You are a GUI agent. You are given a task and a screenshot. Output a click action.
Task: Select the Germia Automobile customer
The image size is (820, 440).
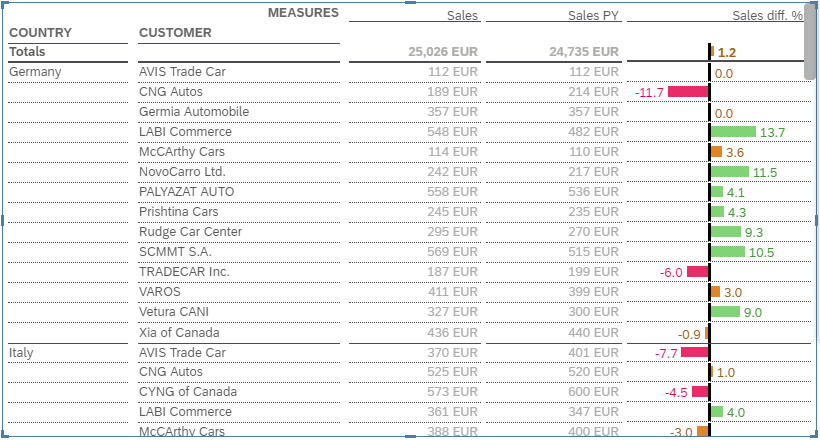[194, 112]
